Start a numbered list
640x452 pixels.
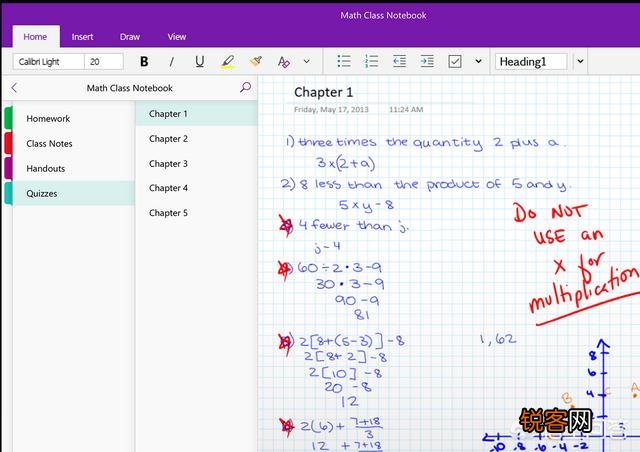[371, 62]
